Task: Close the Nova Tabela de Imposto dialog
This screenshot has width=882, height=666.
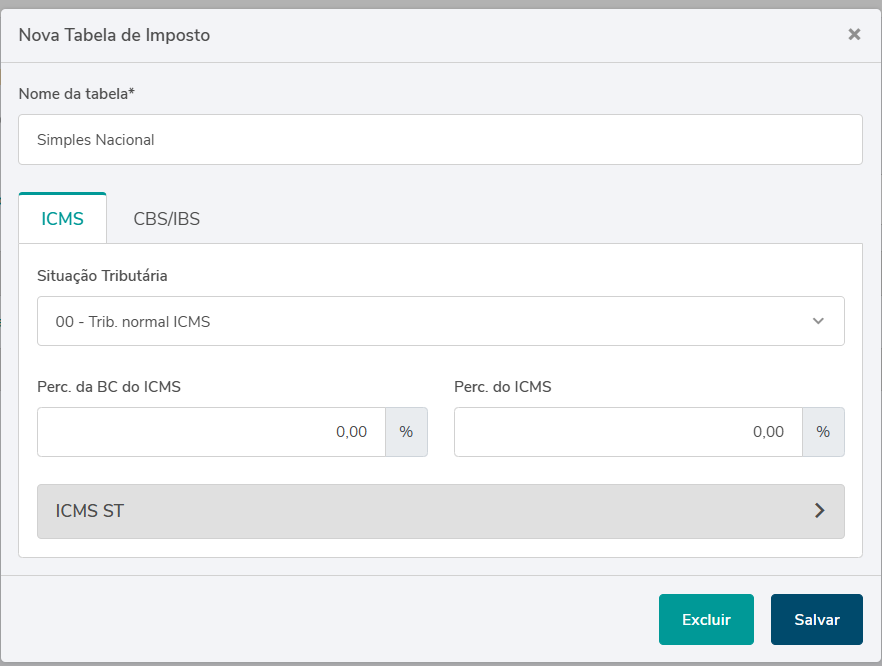Action: pyautogui.click(x=854, y=34)
